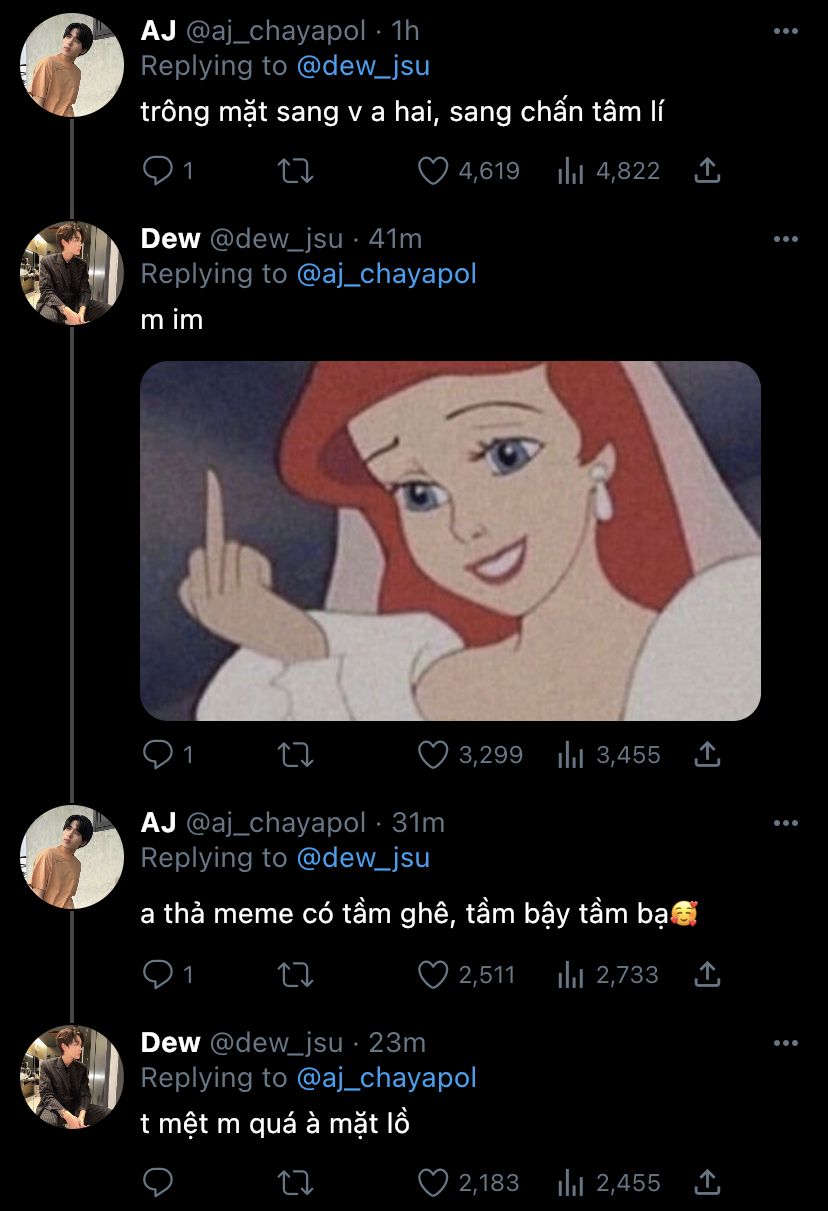This screenshot has height=1211, width=828.
Task: Like AJ's tweet with 2,511 likes
Action: (432, 975)
